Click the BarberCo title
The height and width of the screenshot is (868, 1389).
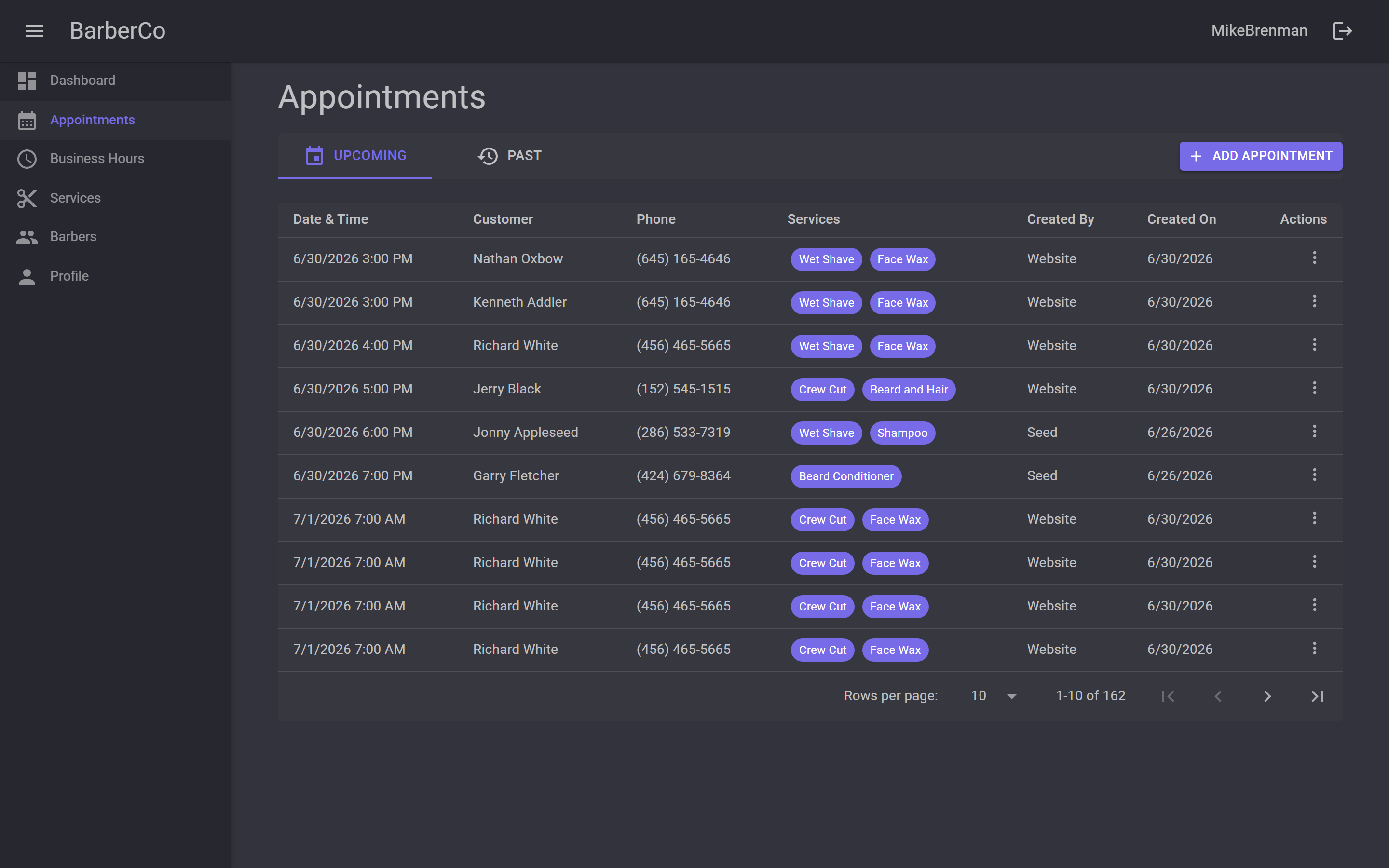[x=118, y=31]
